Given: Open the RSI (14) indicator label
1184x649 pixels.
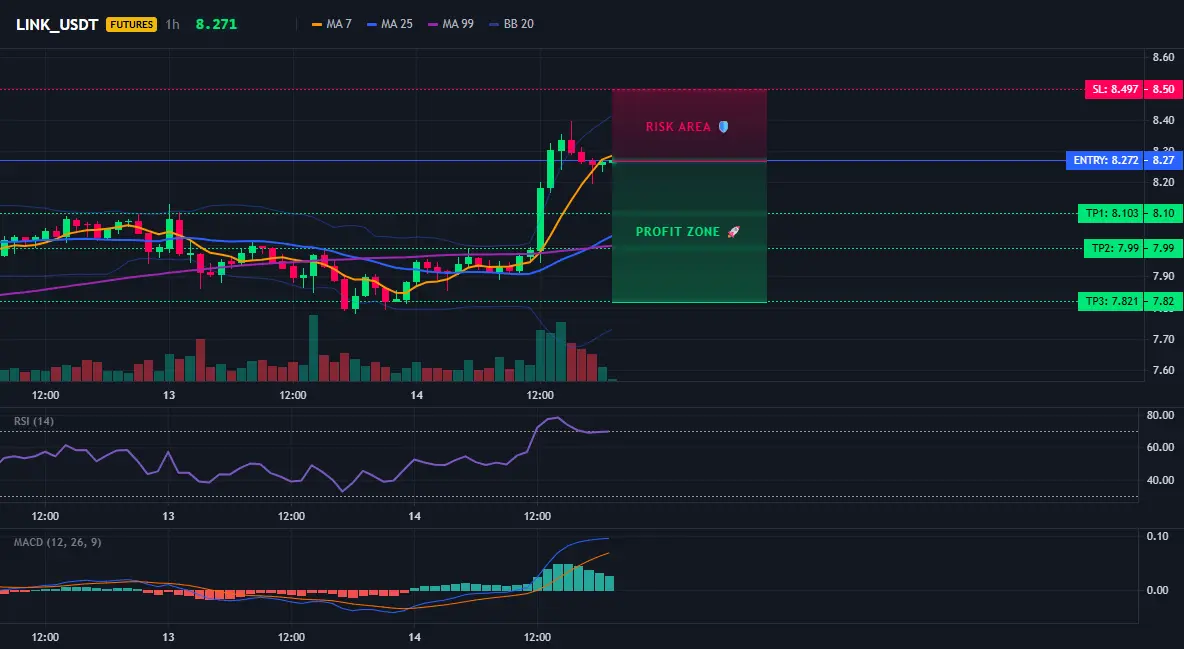Looking at the screenshot, I should (x=34, y=421).
